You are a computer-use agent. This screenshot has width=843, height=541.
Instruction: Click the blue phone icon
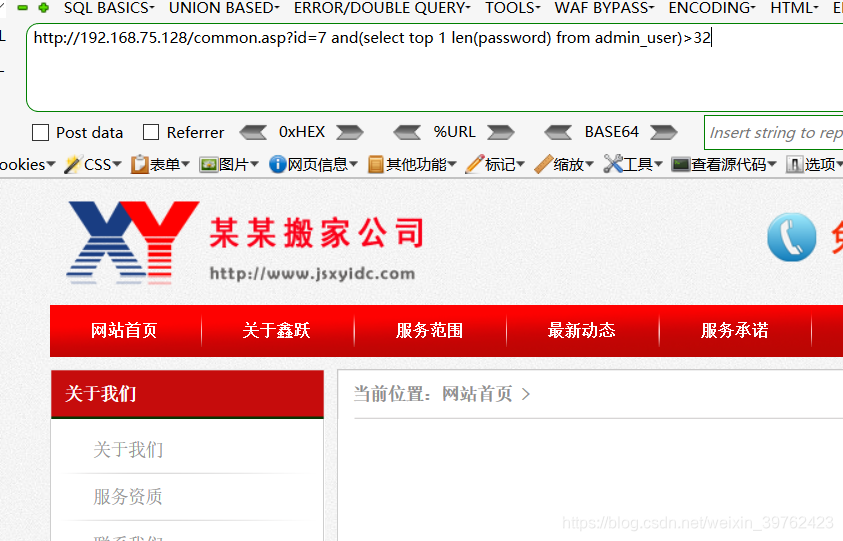click(791, 237)
